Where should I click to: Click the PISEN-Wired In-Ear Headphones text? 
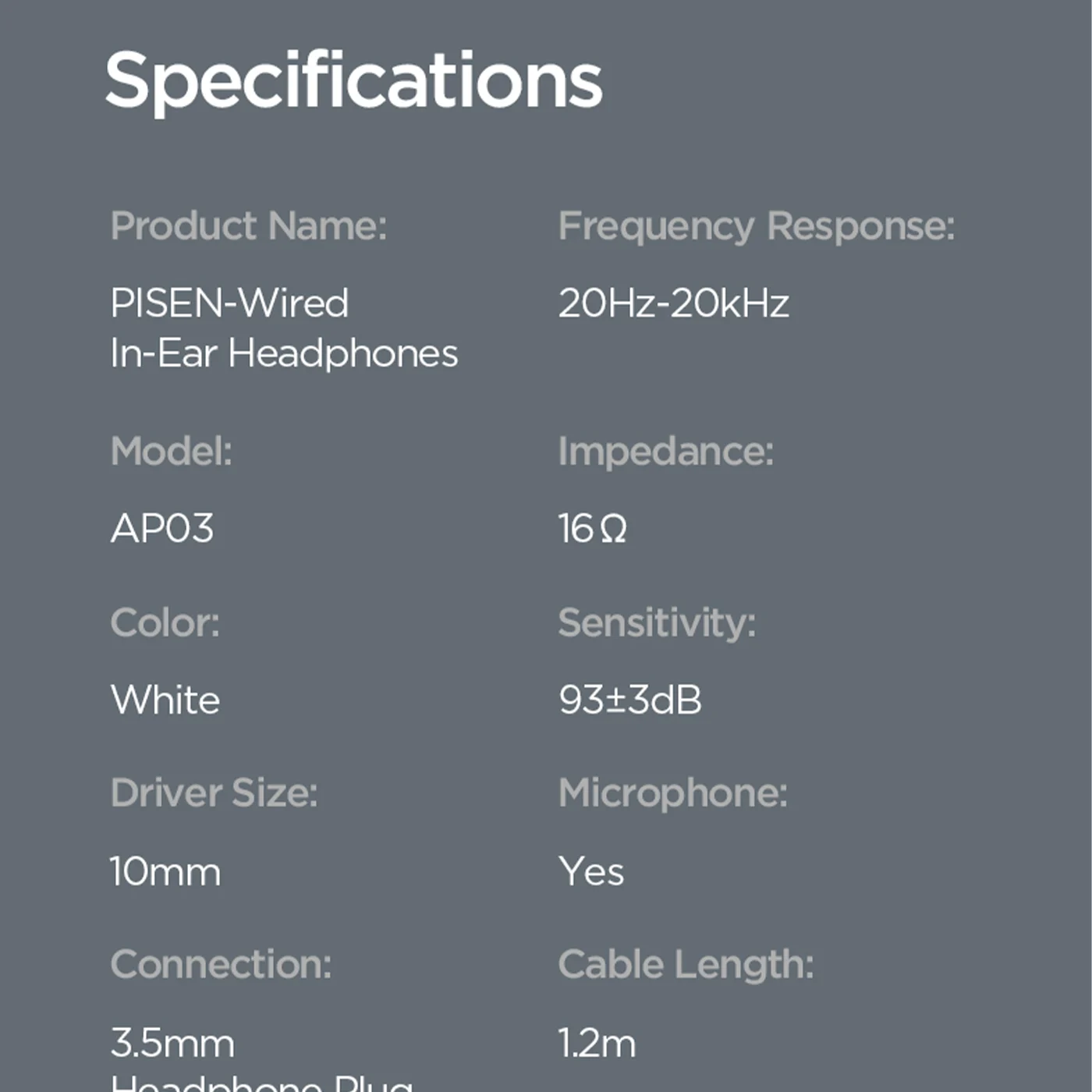tap(283, 328)
